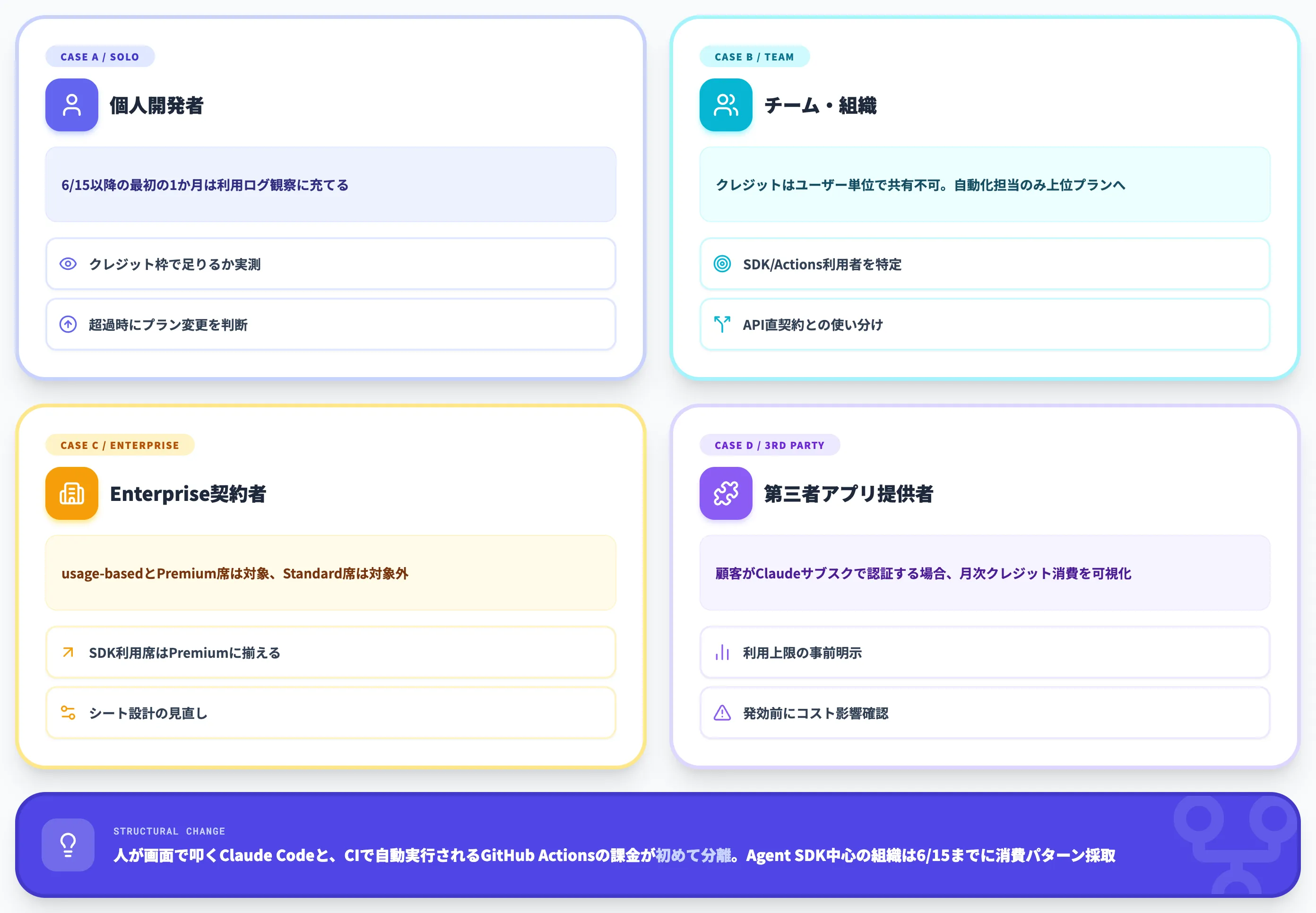Click the 第三者アプリ提供者 heading
This screenshot has height=913, width=1316.
848,494
